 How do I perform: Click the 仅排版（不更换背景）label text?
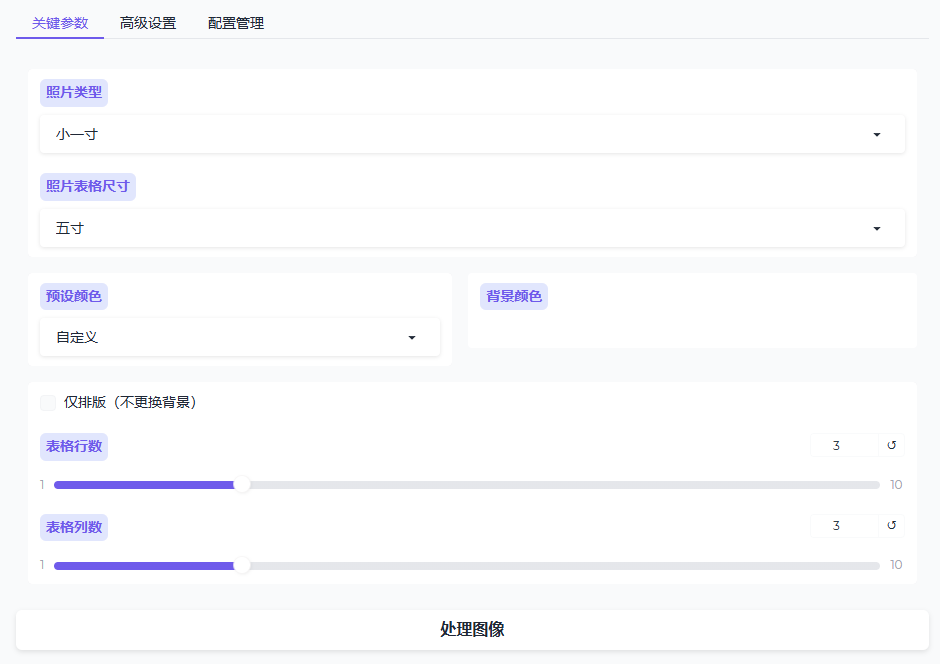130,403
